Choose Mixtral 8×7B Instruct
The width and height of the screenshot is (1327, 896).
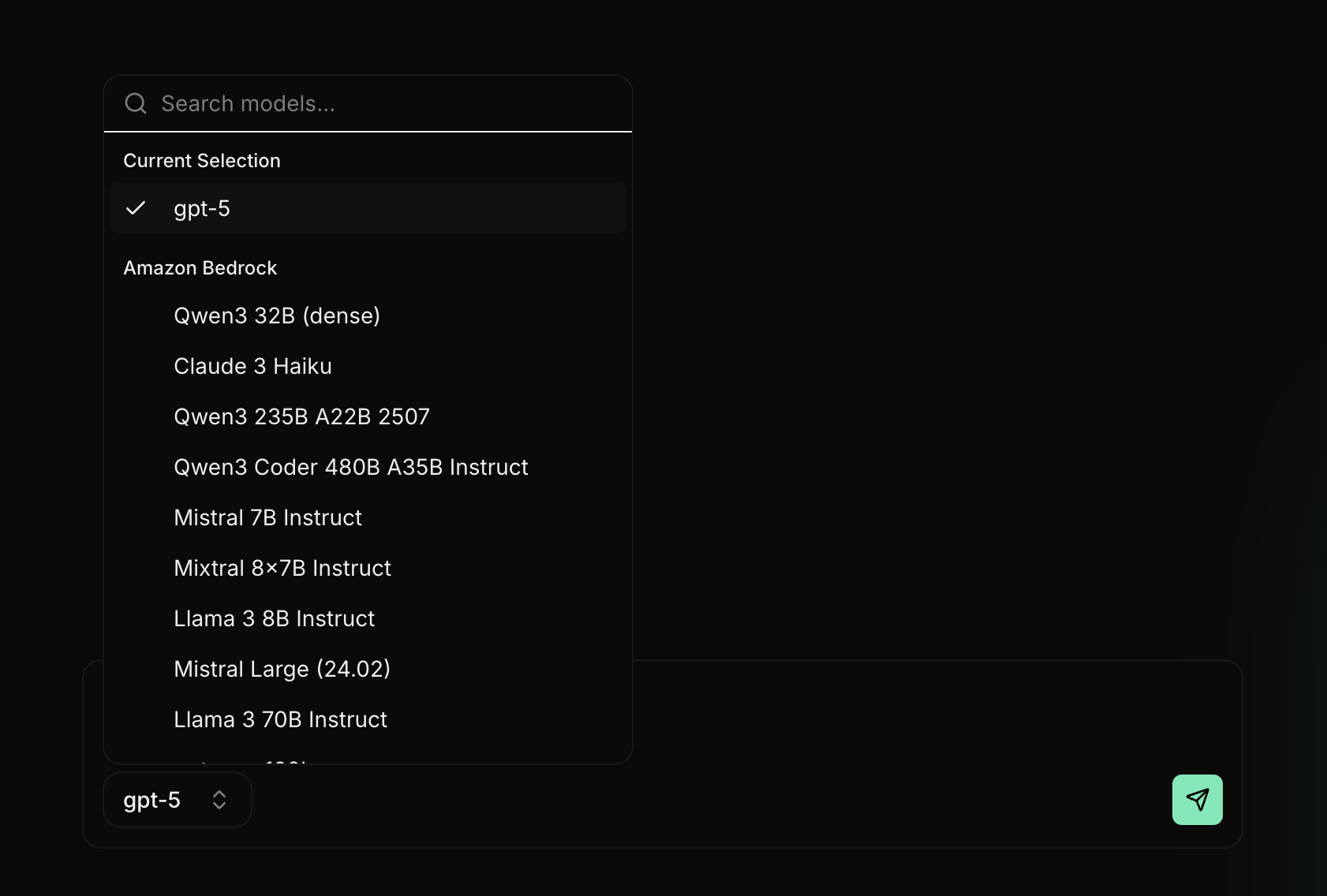pyautogui.click(x=282, y=567)
